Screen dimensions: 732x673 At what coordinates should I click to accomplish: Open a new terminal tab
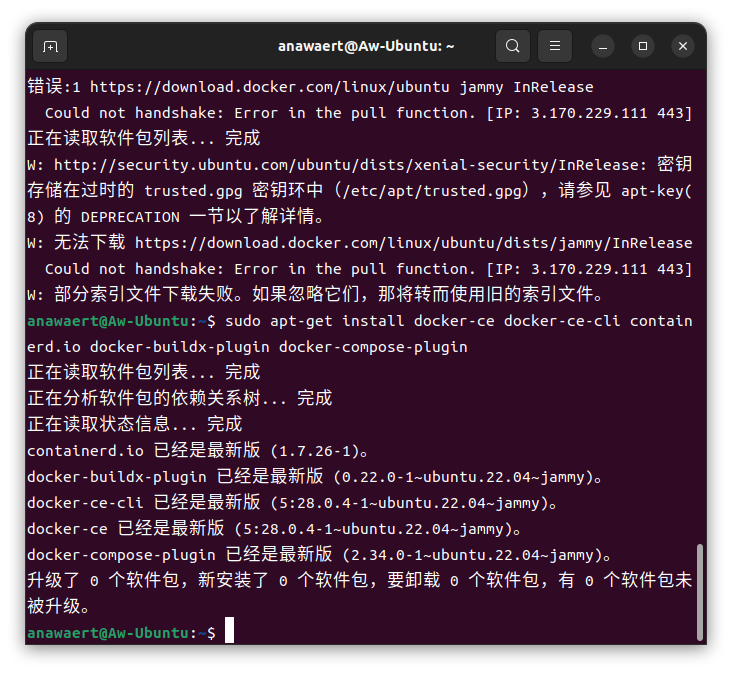tap(50, 46)
